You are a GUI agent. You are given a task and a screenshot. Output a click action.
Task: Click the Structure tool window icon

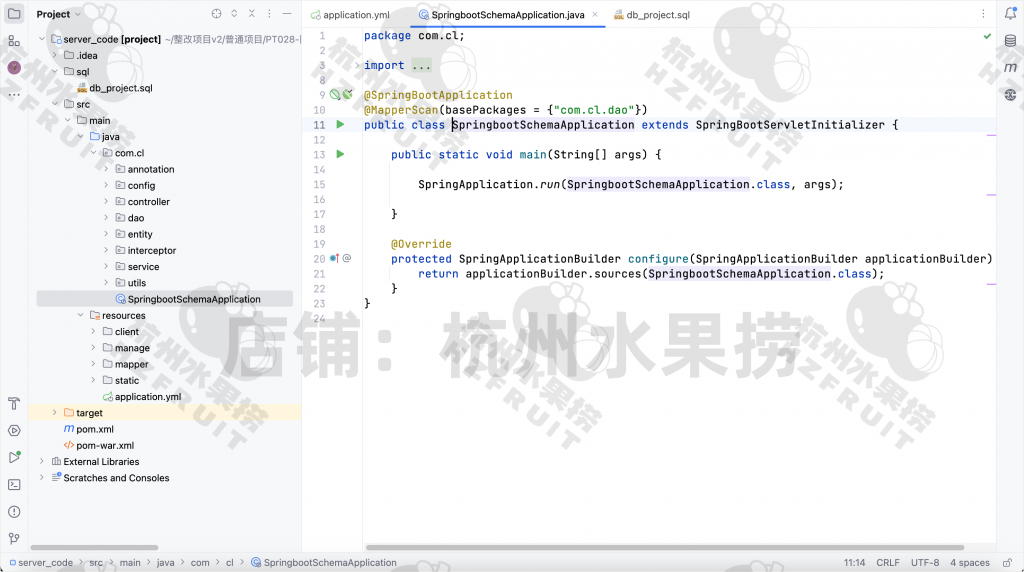click(x=14, y=41)
